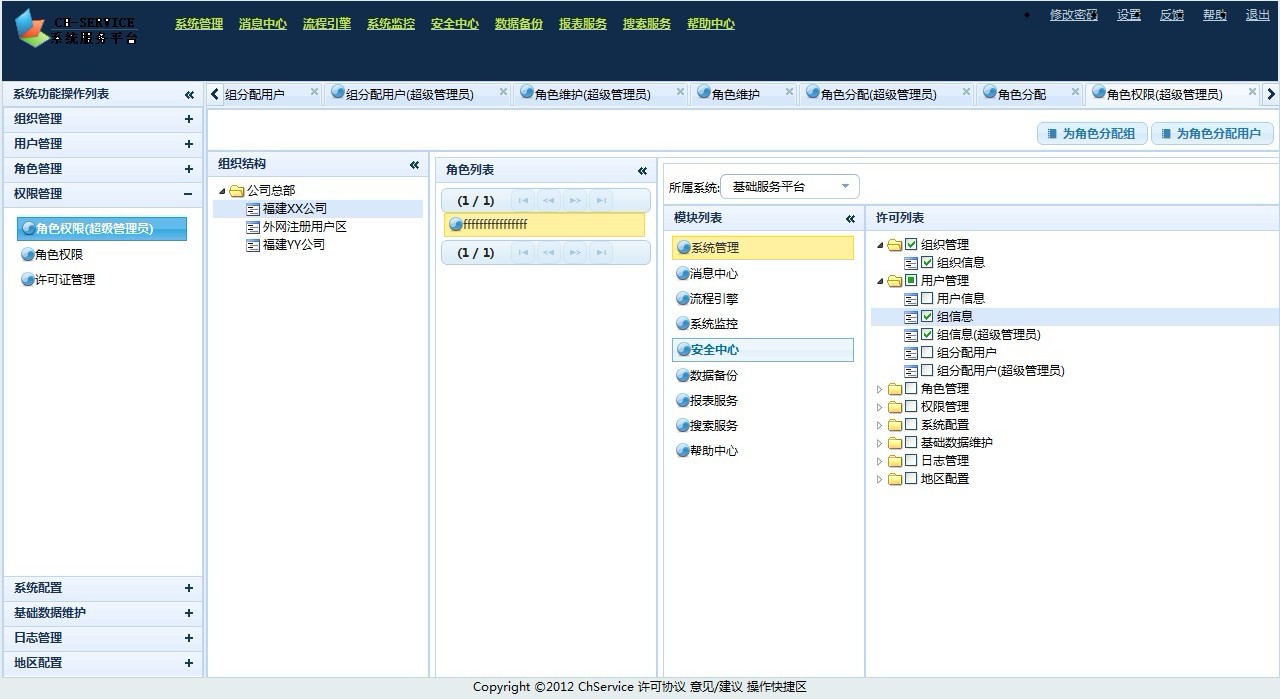The image size is (1280, 699).
Task: Expand the 日志管理 folder node
Action: point(878,461)
